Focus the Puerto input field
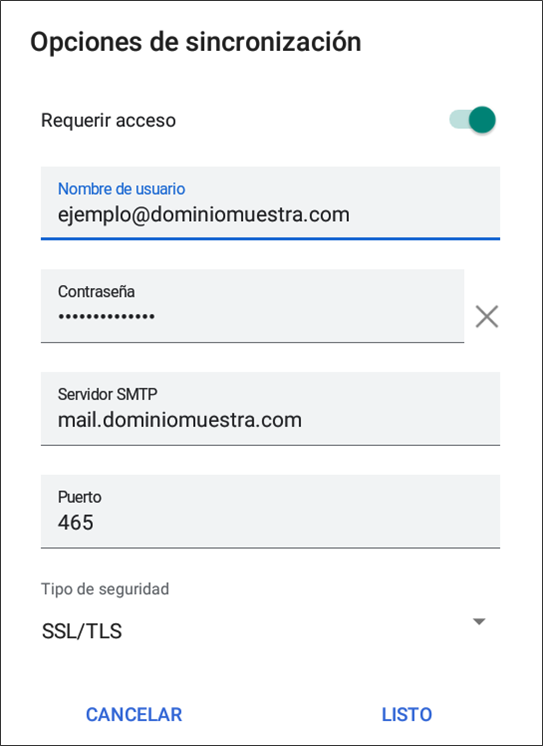This screenshot has width=544, height=747. click(270, 511)
